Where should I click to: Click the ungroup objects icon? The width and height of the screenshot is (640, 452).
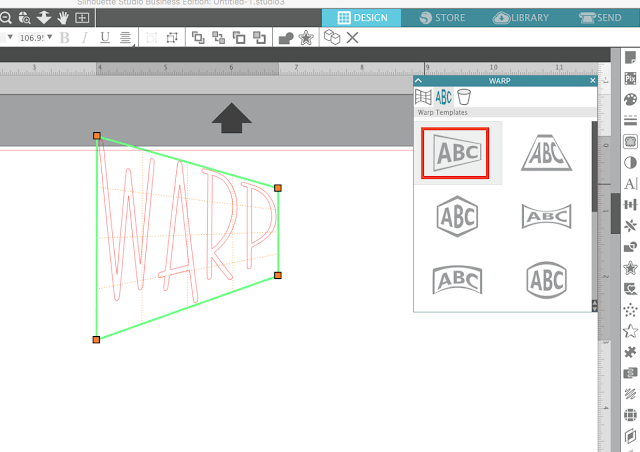pyautogui.click(x=172, y=38)
